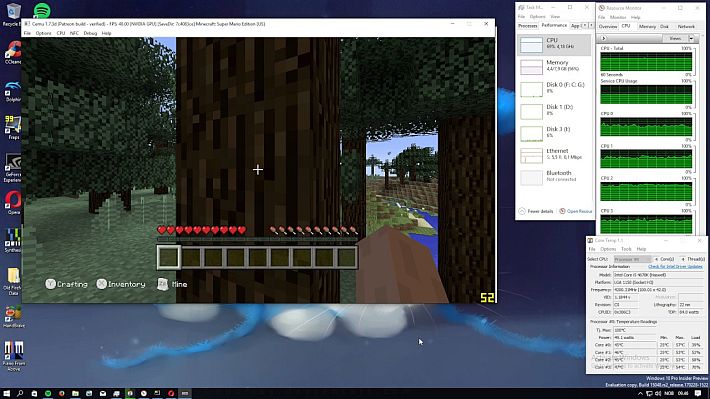710x399 pixels.
Task: Click the Windows Start button
Action: point(7,393)
